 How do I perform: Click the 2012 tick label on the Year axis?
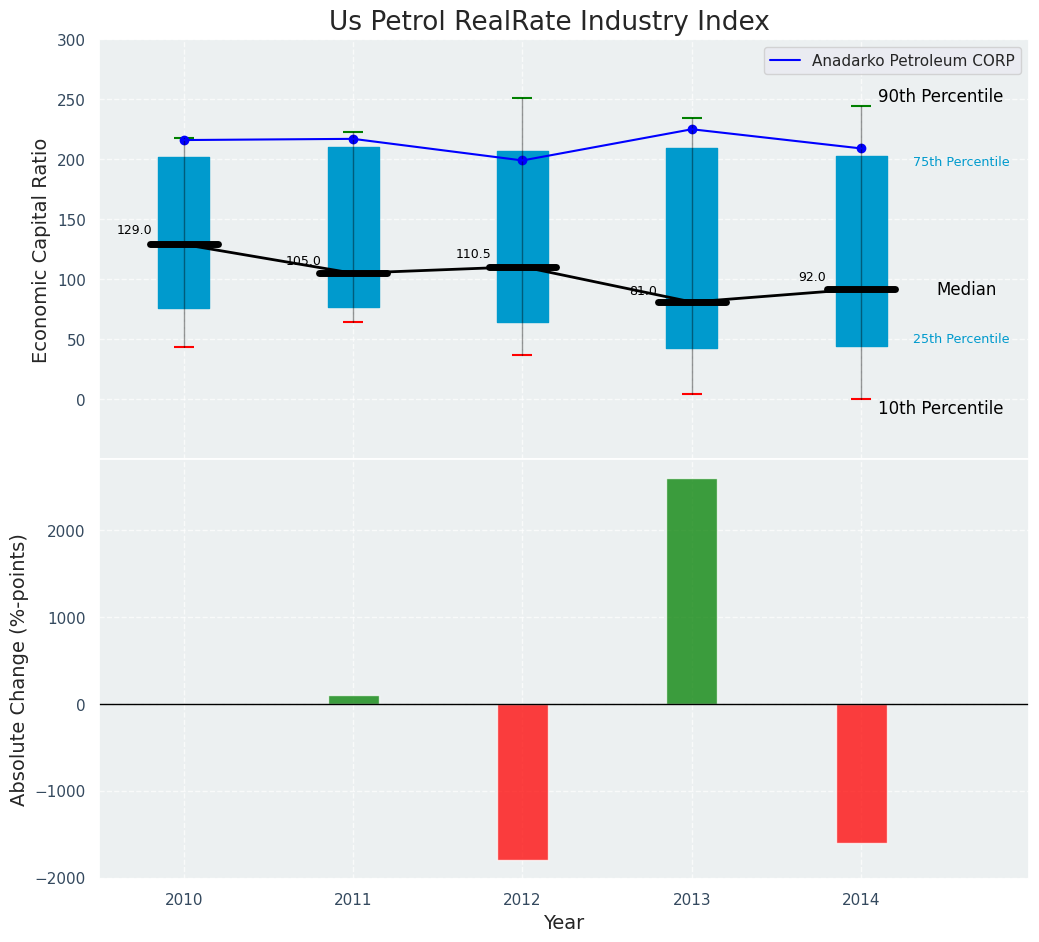(x=522, y=900)
